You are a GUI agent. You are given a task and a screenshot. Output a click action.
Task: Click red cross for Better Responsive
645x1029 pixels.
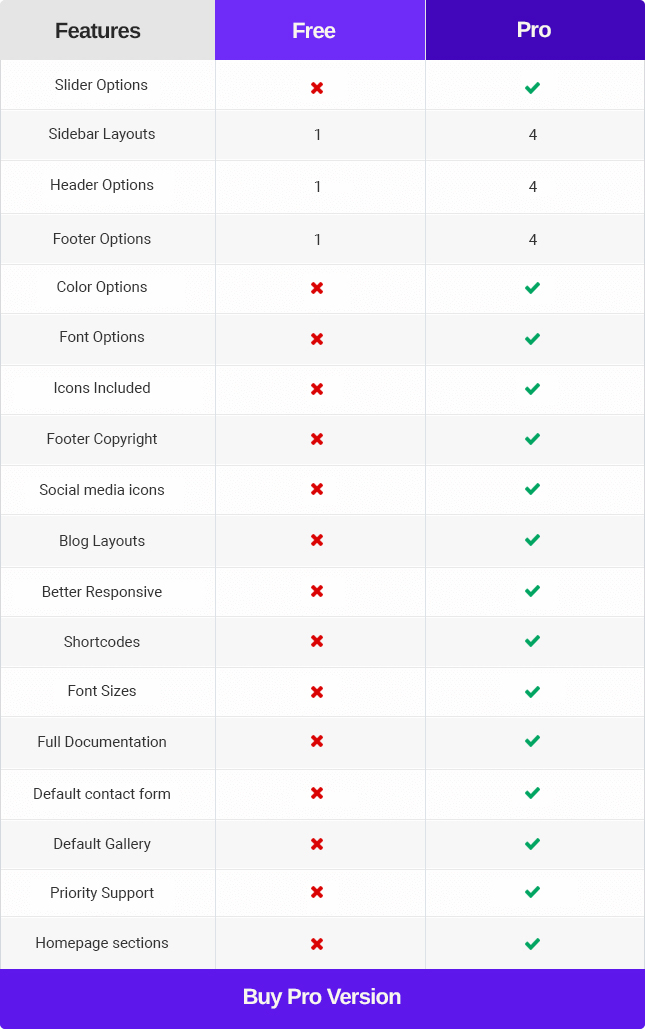click(x=317, y=591)
